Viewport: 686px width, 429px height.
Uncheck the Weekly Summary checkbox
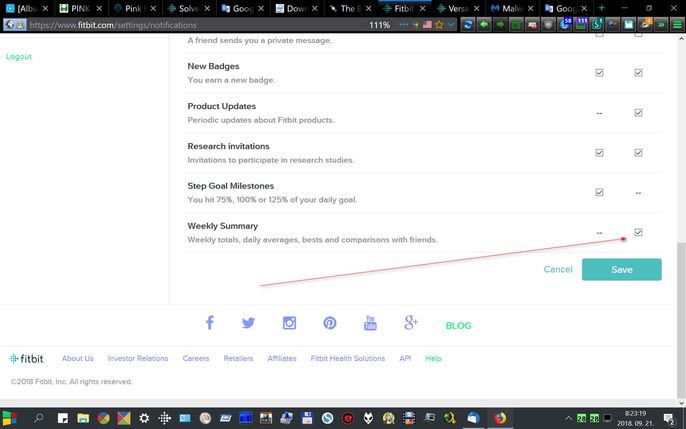(x=638, y=232)
